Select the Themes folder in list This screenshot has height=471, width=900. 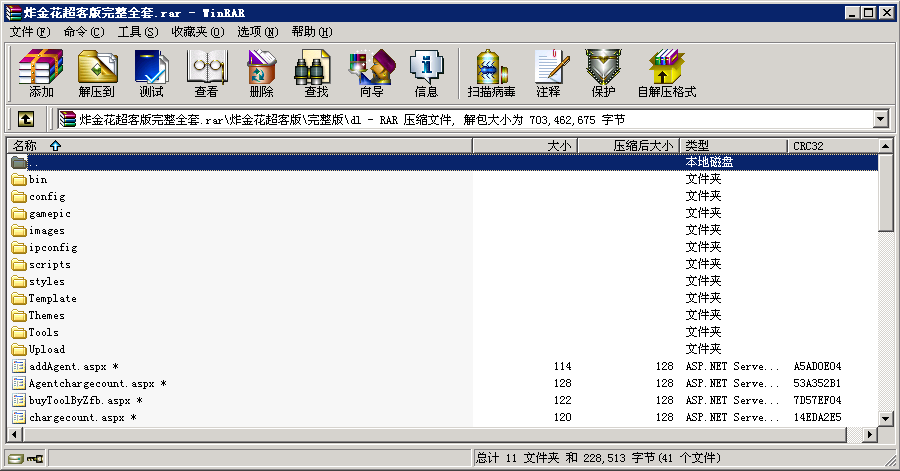(x=46, y=315)
